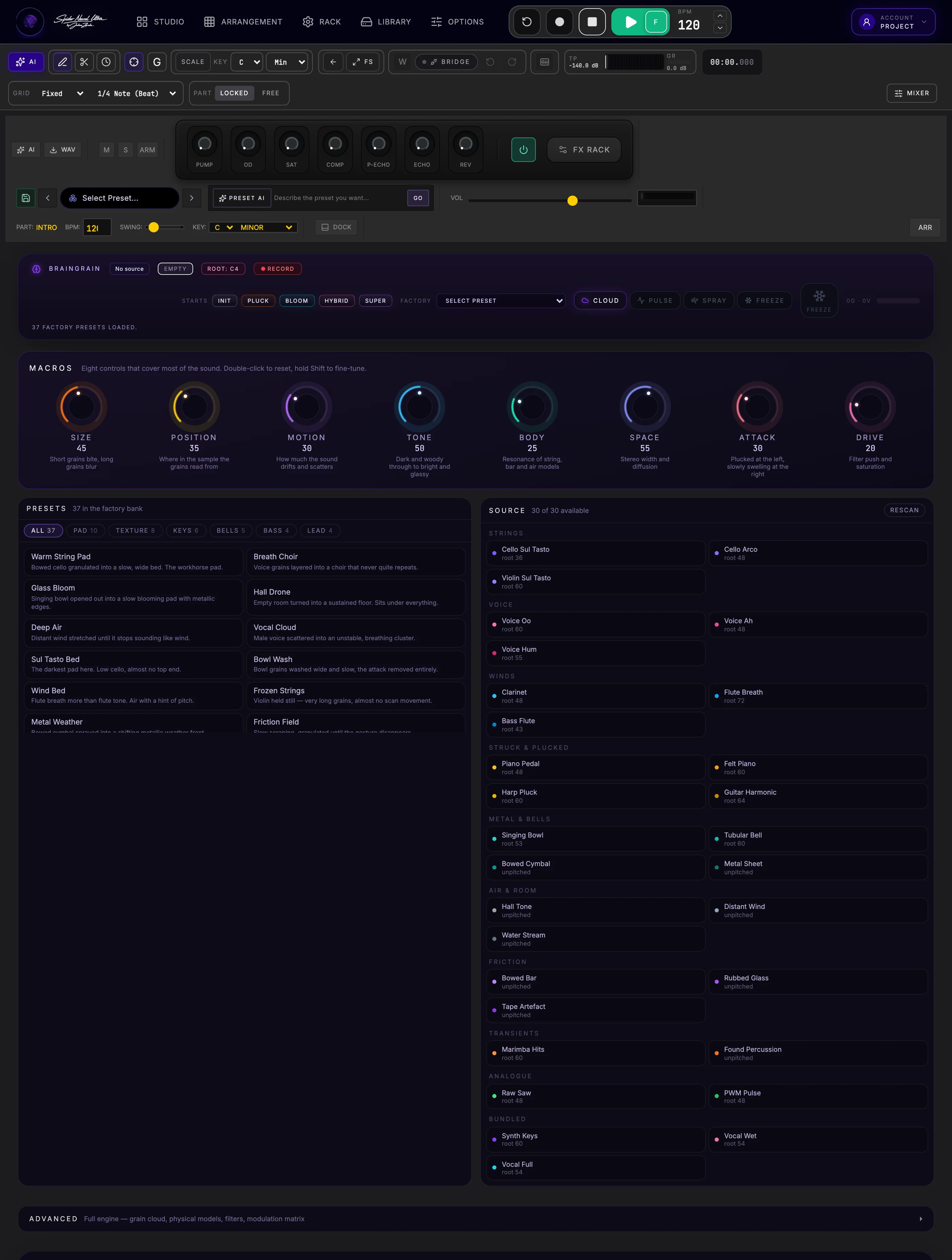Open the part key C dropdown

[223, 227]
